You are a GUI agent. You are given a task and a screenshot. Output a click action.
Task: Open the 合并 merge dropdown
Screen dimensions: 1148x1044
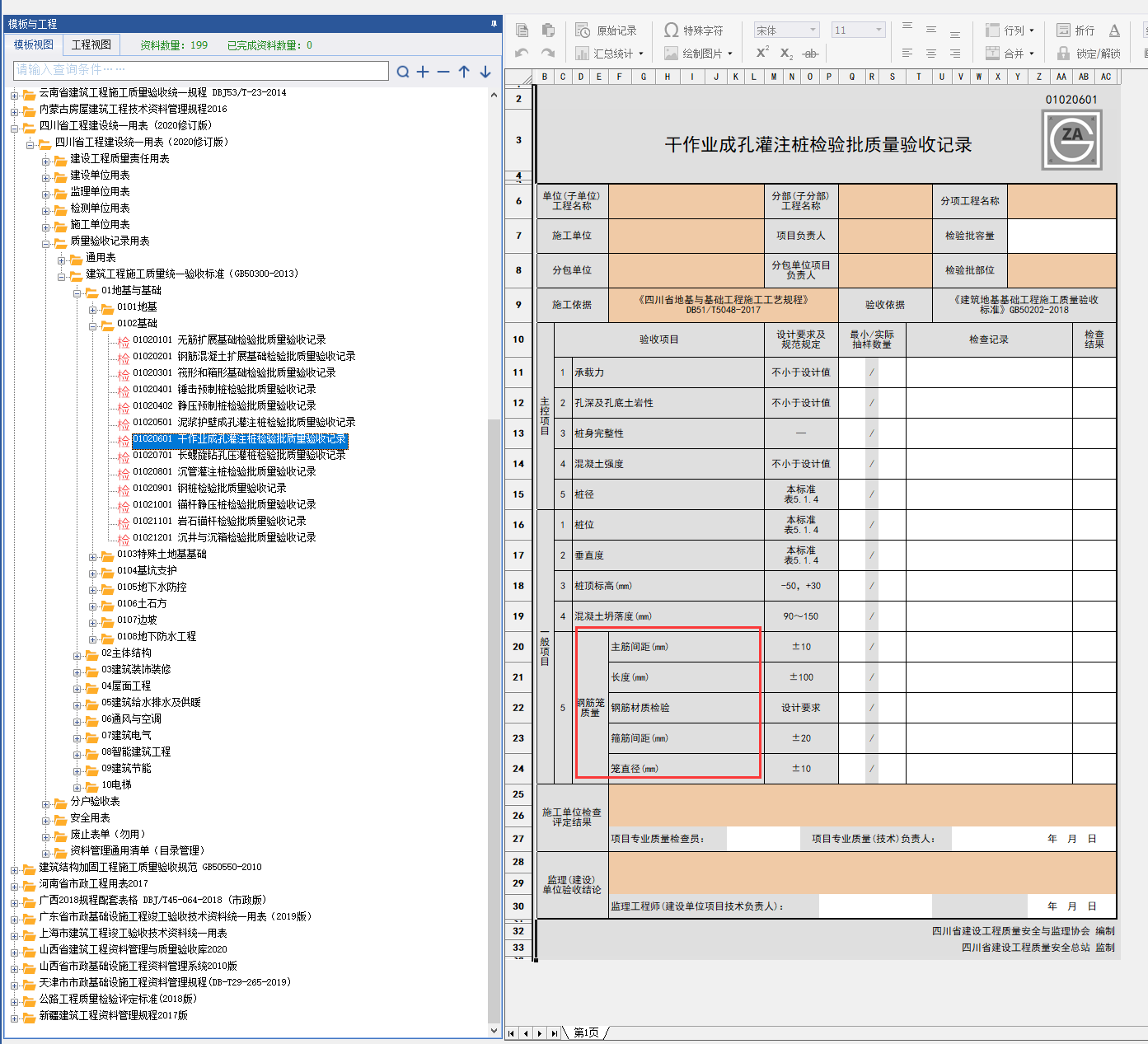pos(1010,54)
